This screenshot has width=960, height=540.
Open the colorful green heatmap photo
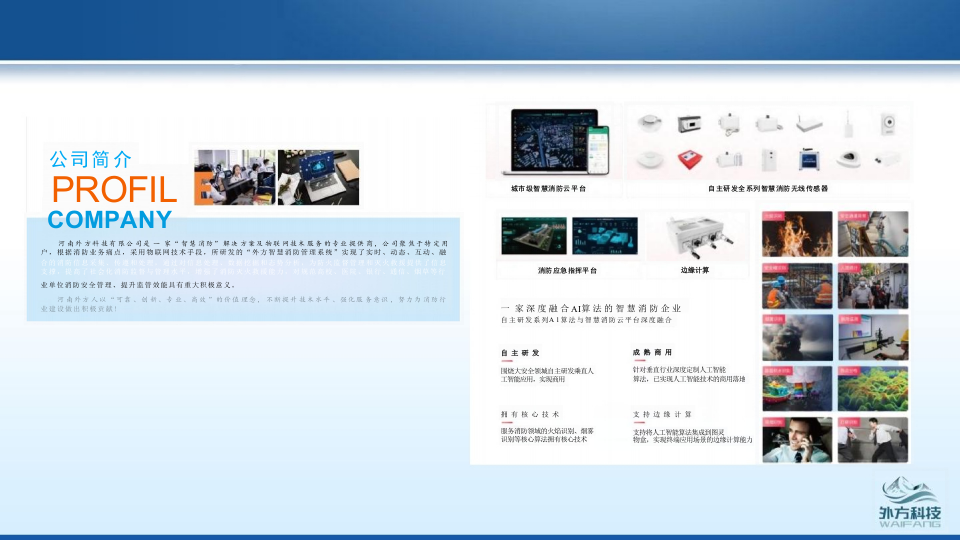(x=873, y=388)
